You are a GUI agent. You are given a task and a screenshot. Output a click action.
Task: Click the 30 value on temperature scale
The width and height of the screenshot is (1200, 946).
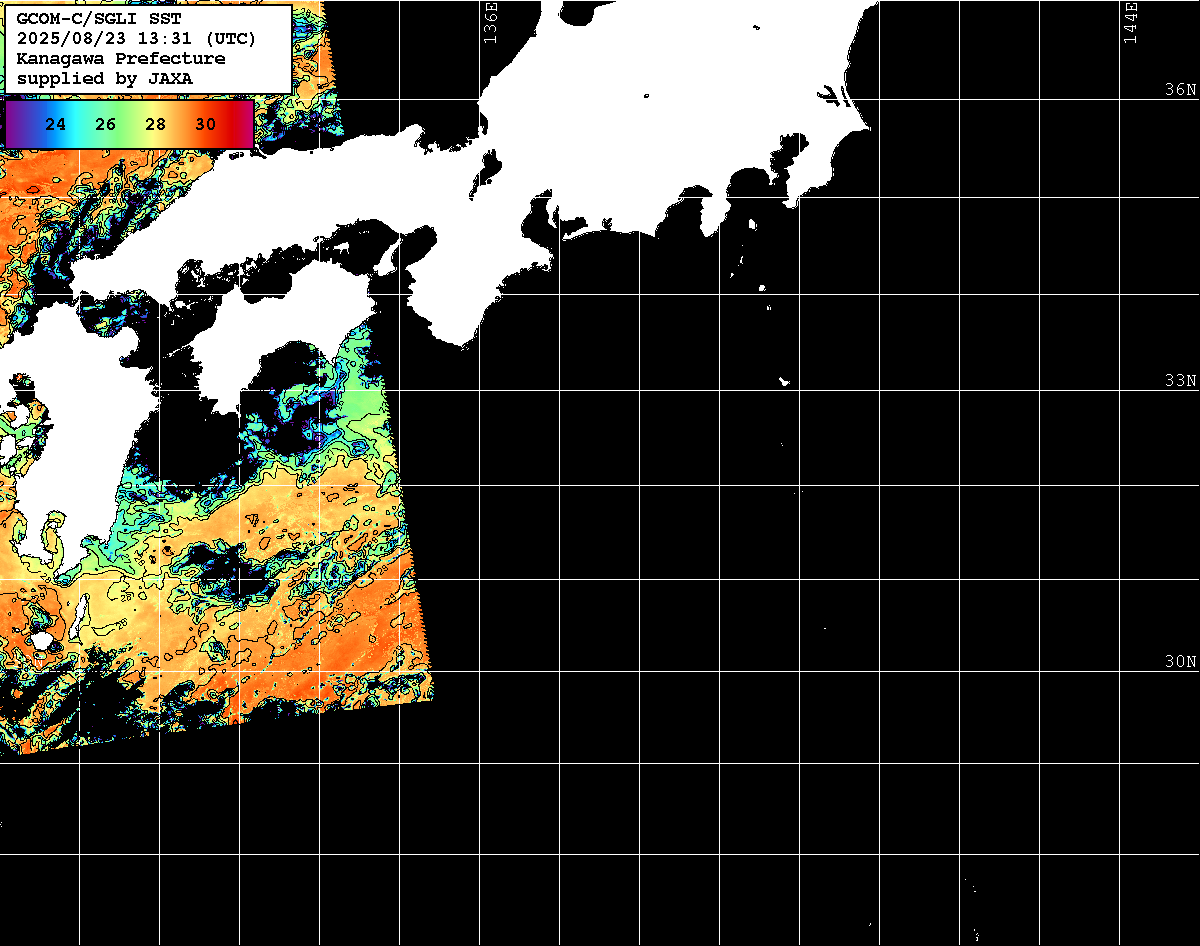206,125
